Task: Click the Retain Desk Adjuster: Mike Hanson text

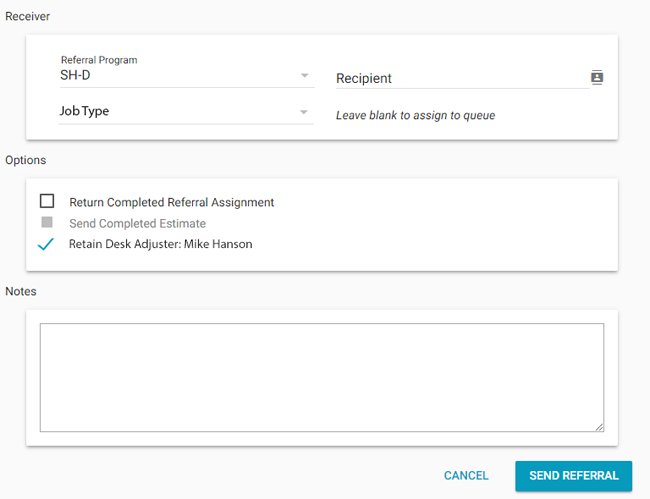Action: (x=160, y=244)
